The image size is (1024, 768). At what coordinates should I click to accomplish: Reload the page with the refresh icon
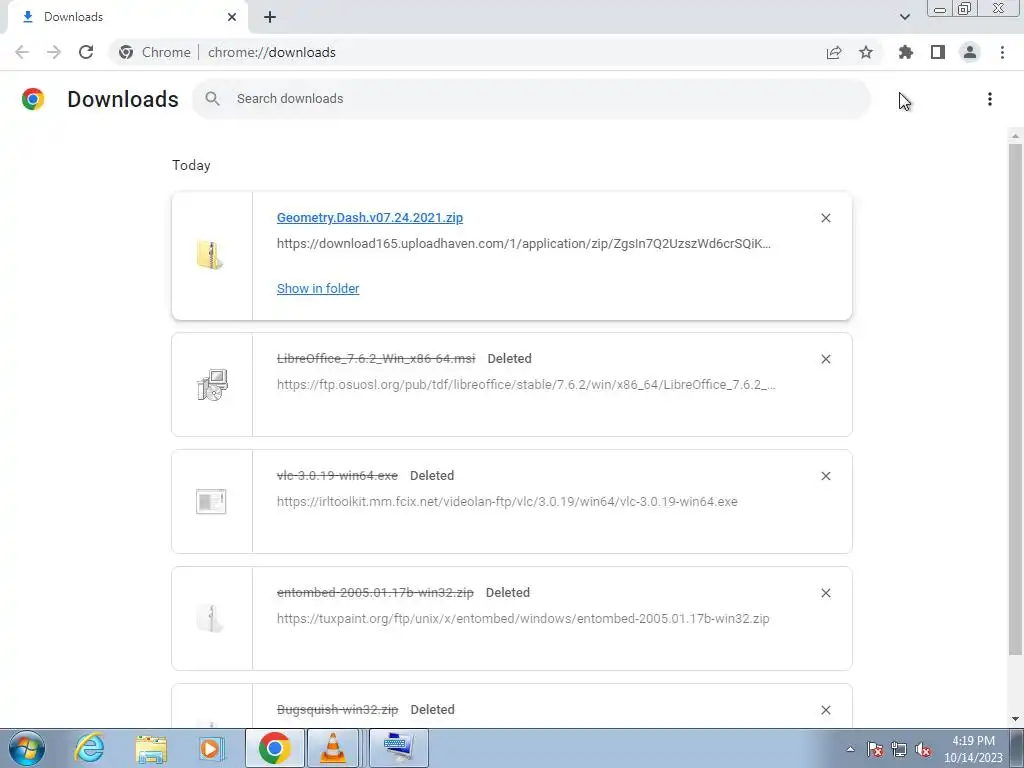[x=86, y=52]
